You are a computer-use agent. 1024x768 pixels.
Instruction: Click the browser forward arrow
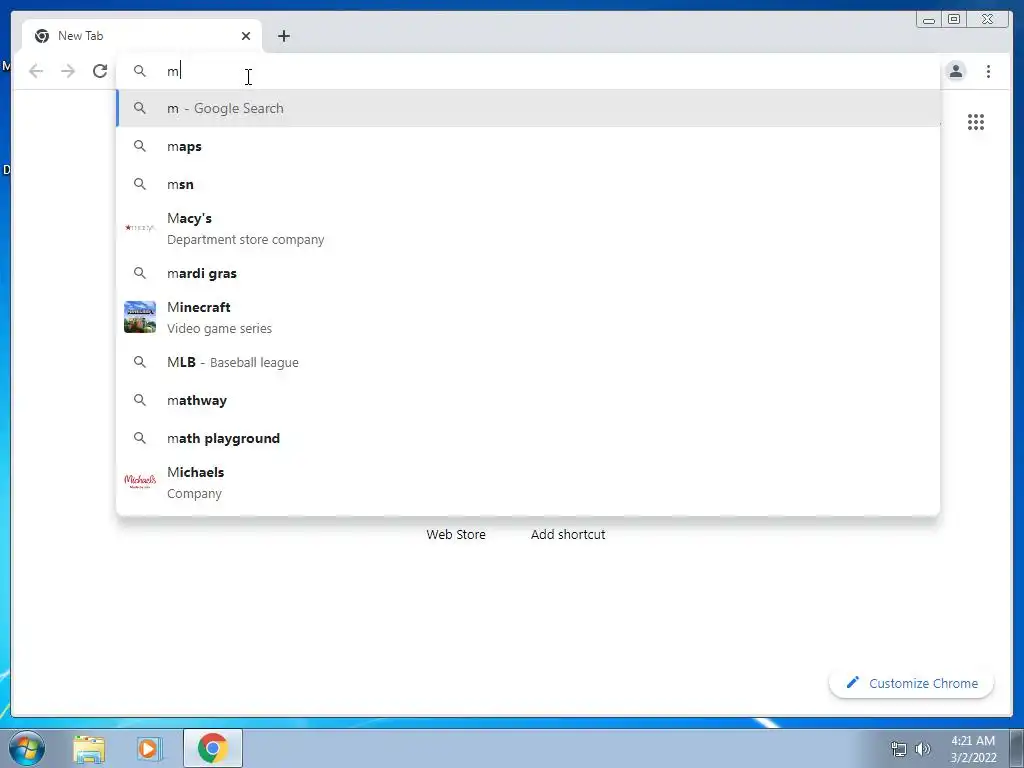click(68, 71)
